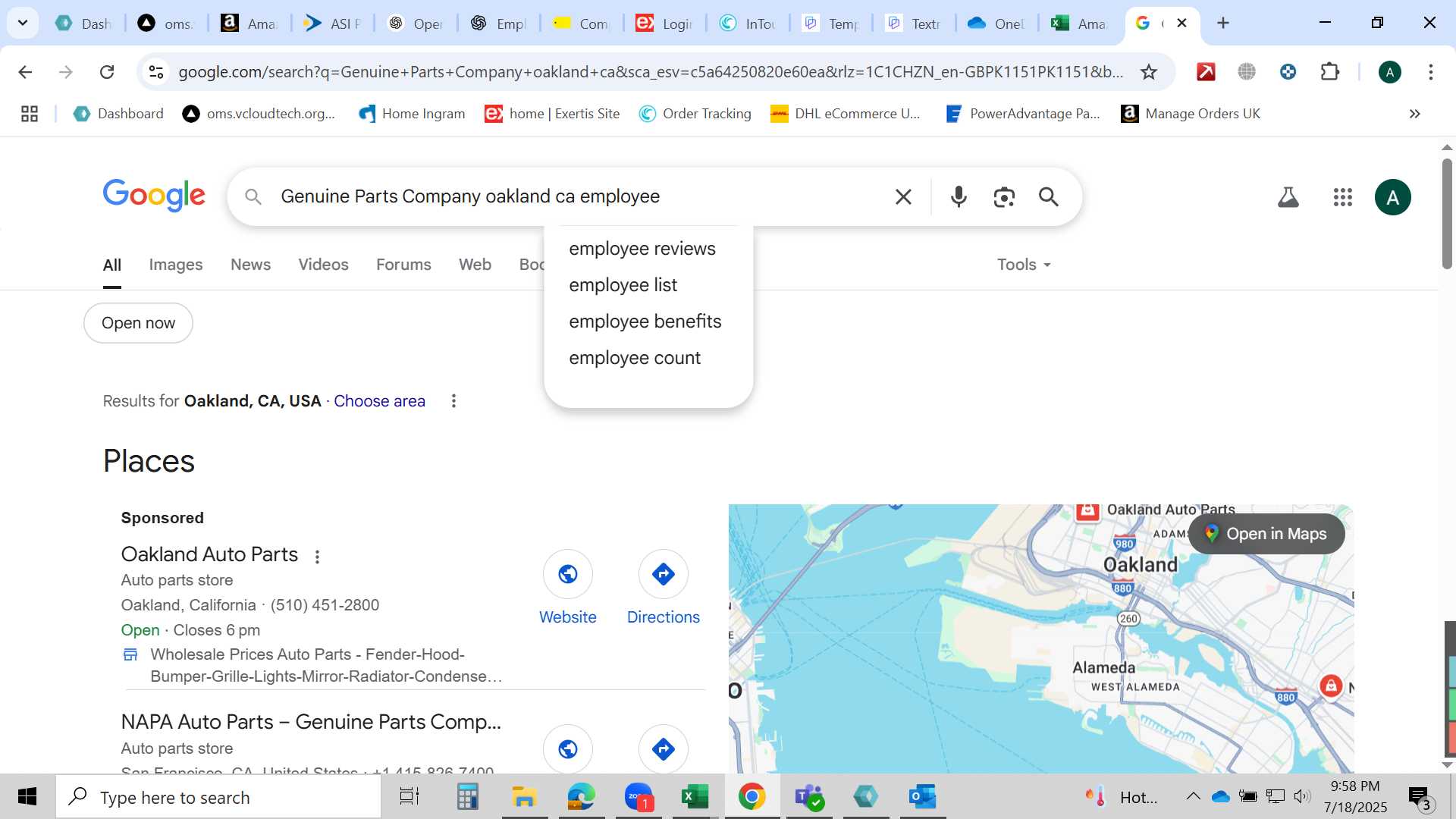Open Website icon for Oakland Auto Parts
The image size is (1456, 819).
568,574
